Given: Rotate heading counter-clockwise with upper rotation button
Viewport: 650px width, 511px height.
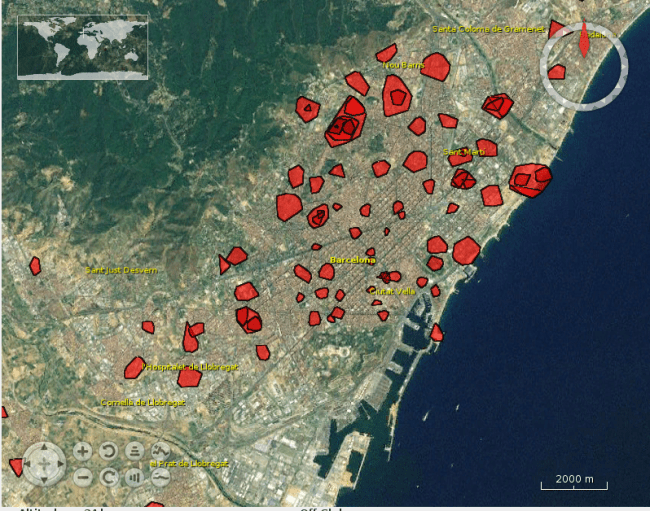Looking at the screenshot, I should [x=109, y=451].
